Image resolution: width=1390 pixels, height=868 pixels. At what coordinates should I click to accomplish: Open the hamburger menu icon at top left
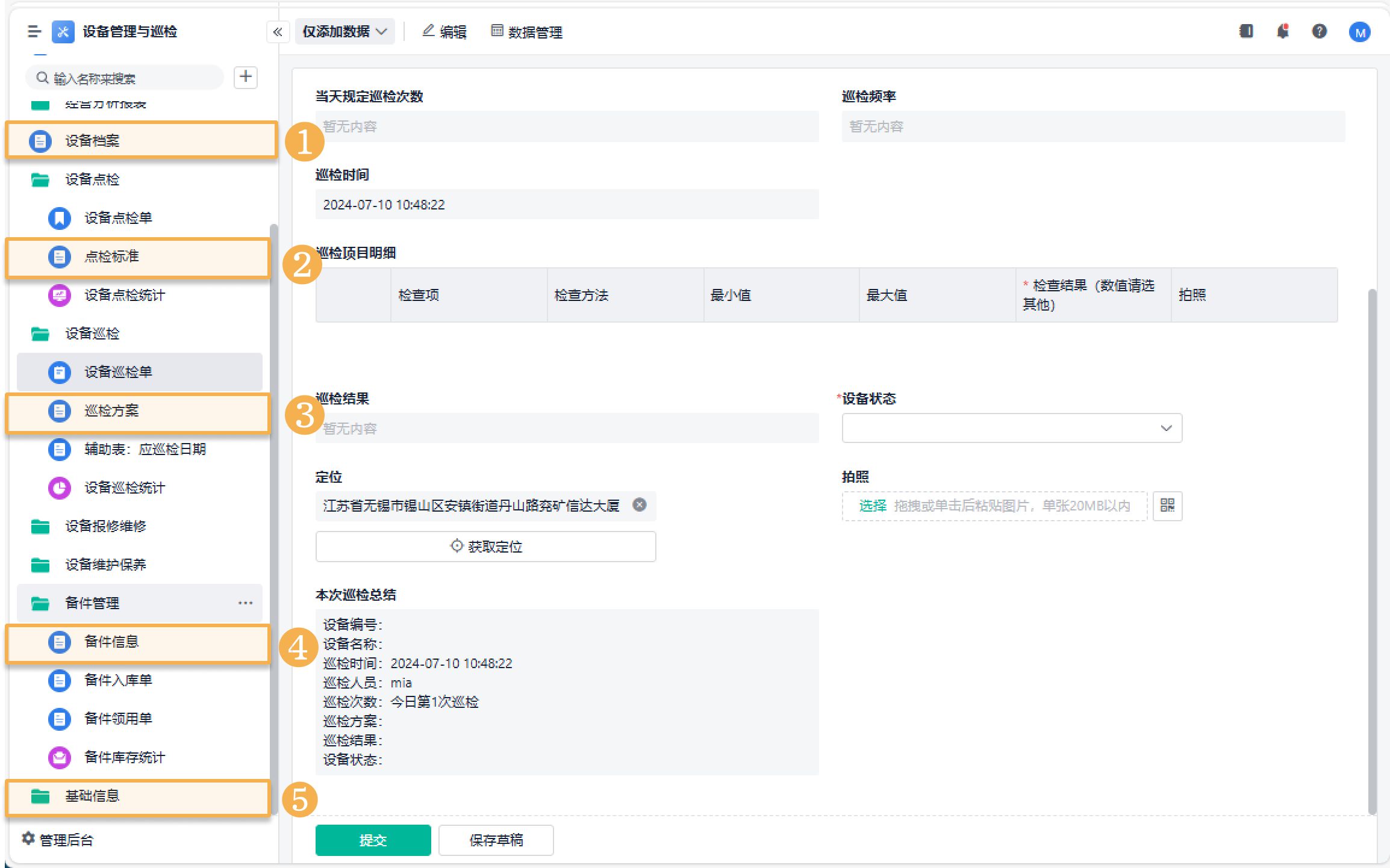pos(34,31)
